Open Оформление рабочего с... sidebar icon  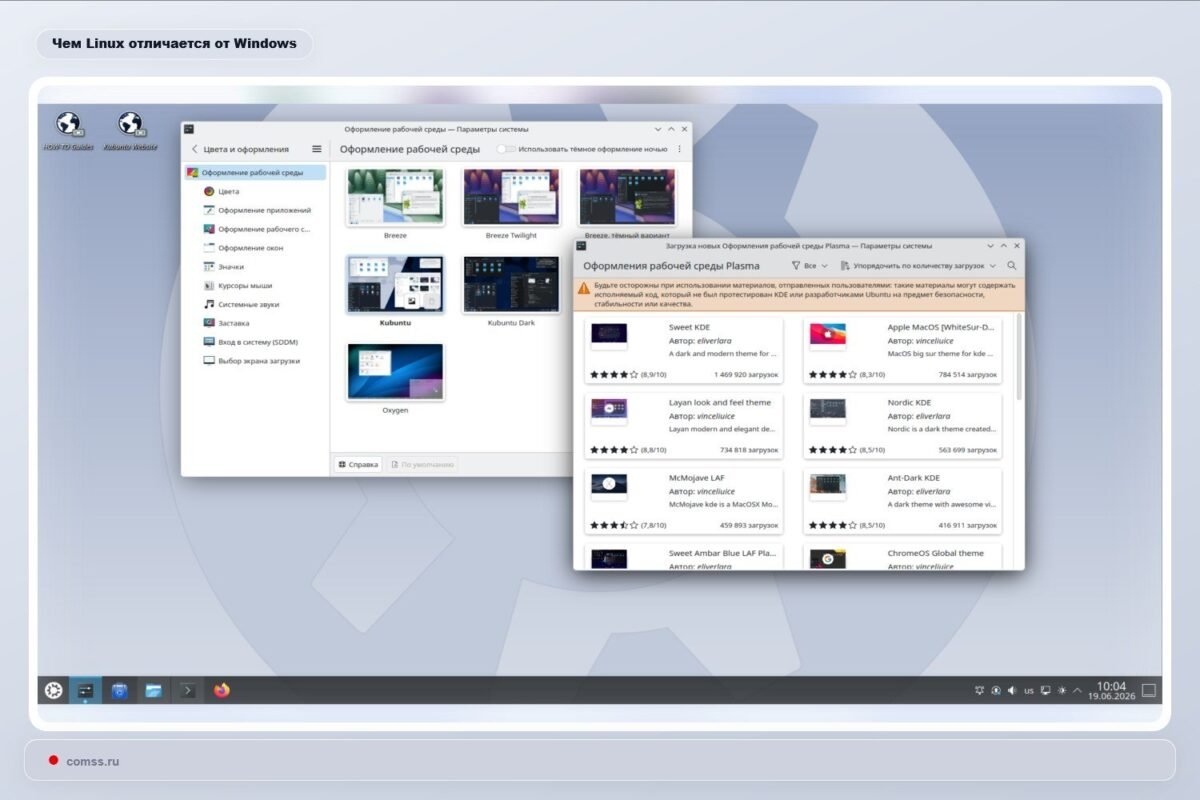[208, 229]
